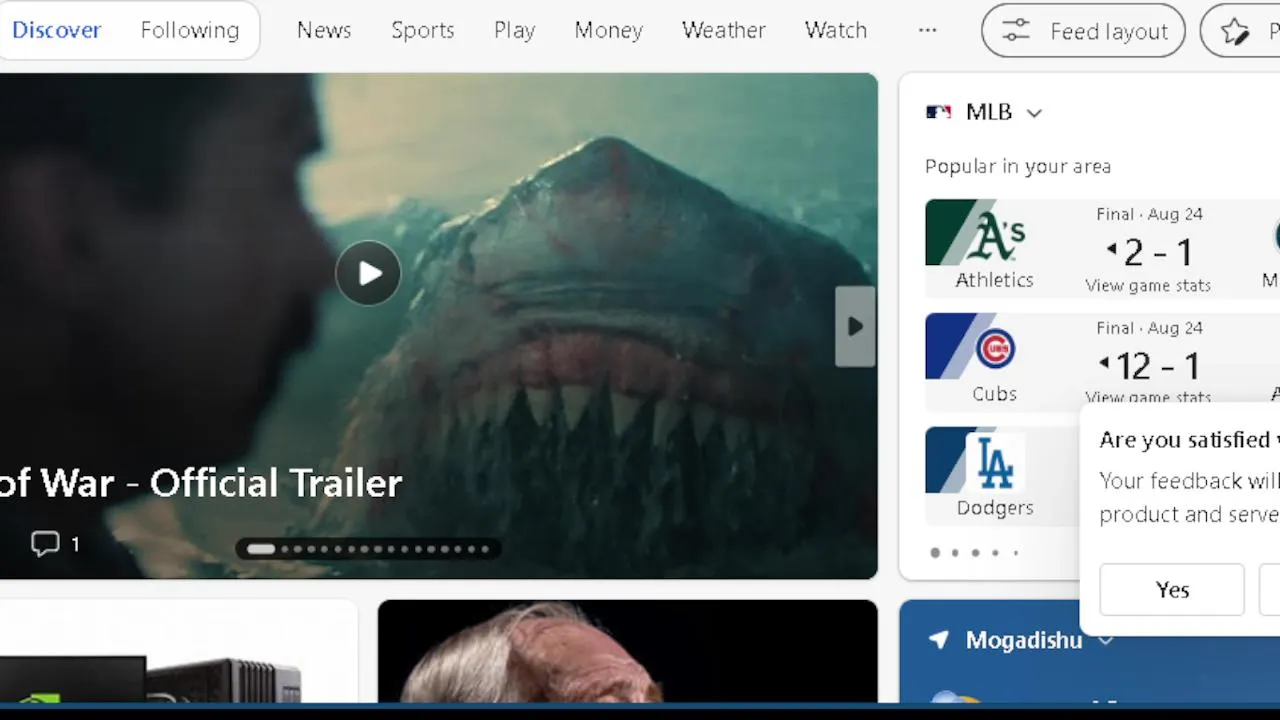The image size is (1280, 720).
Task: Open the Weather section
Action: [723, 30]
